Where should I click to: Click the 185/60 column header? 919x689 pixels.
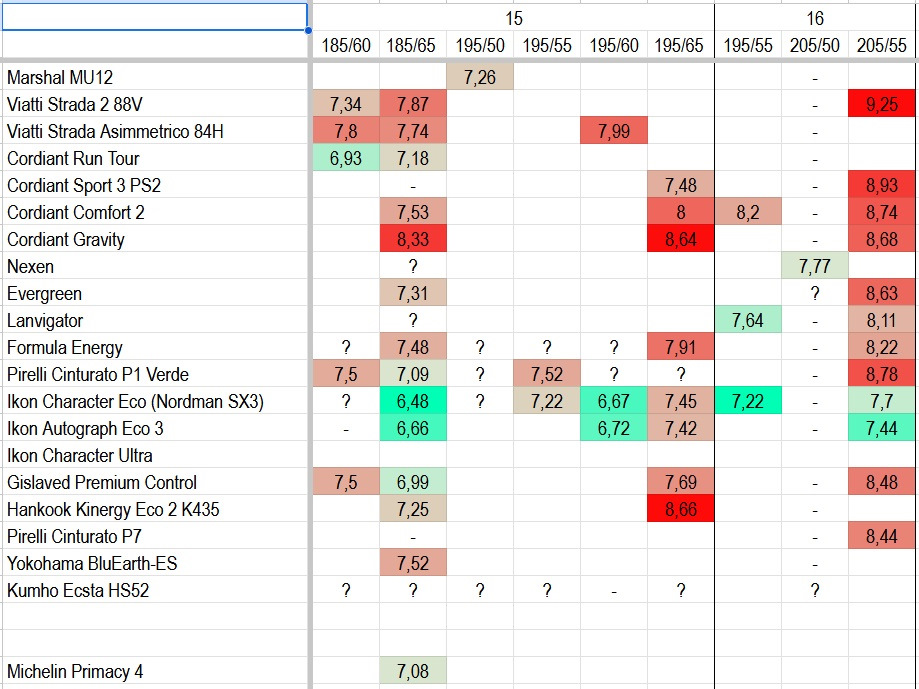346,45
